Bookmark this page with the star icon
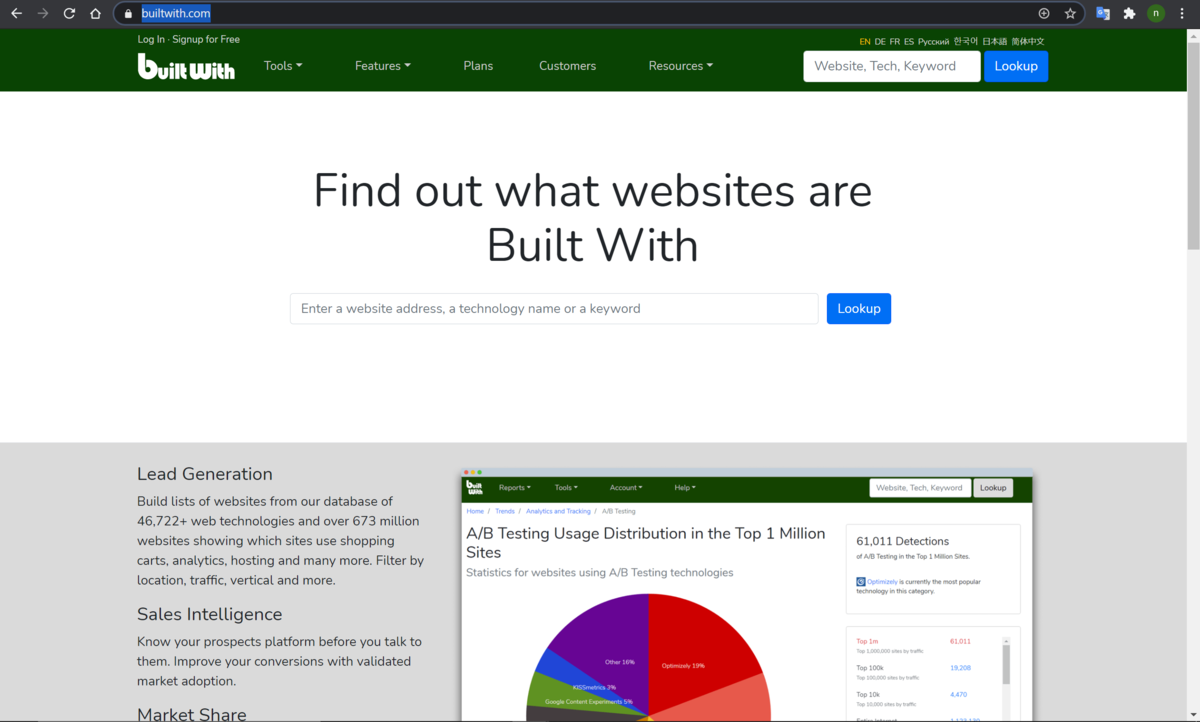1200x722 pixels. click(x=1070, y=13)
